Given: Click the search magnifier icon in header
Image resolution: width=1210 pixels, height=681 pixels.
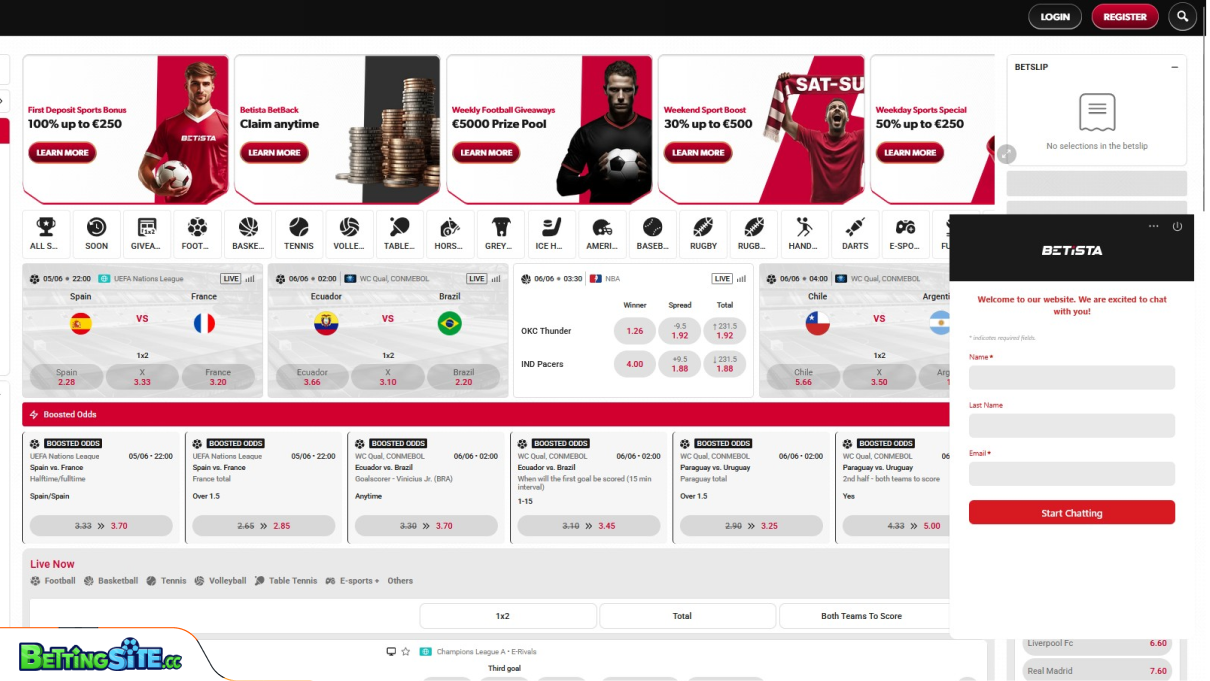Looking at the screenshot, I should pos(1183,17).
